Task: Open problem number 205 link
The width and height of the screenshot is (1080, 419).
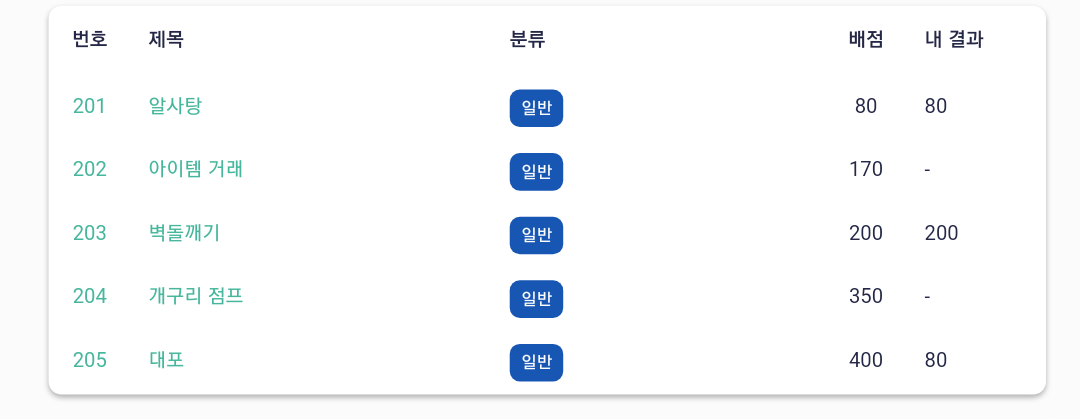Action: coord(90,360)
